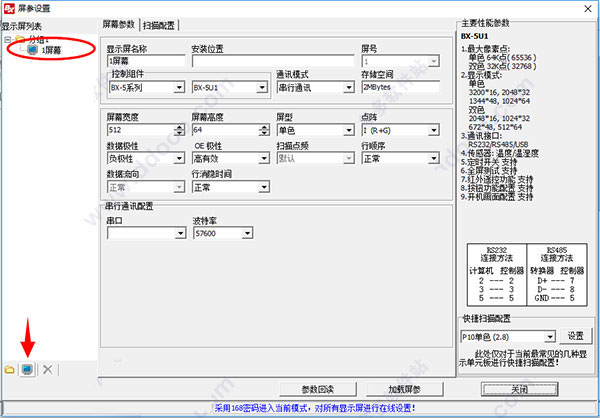
Task: Switch to the 扫描配置 tab
Action: coord(159,26)
